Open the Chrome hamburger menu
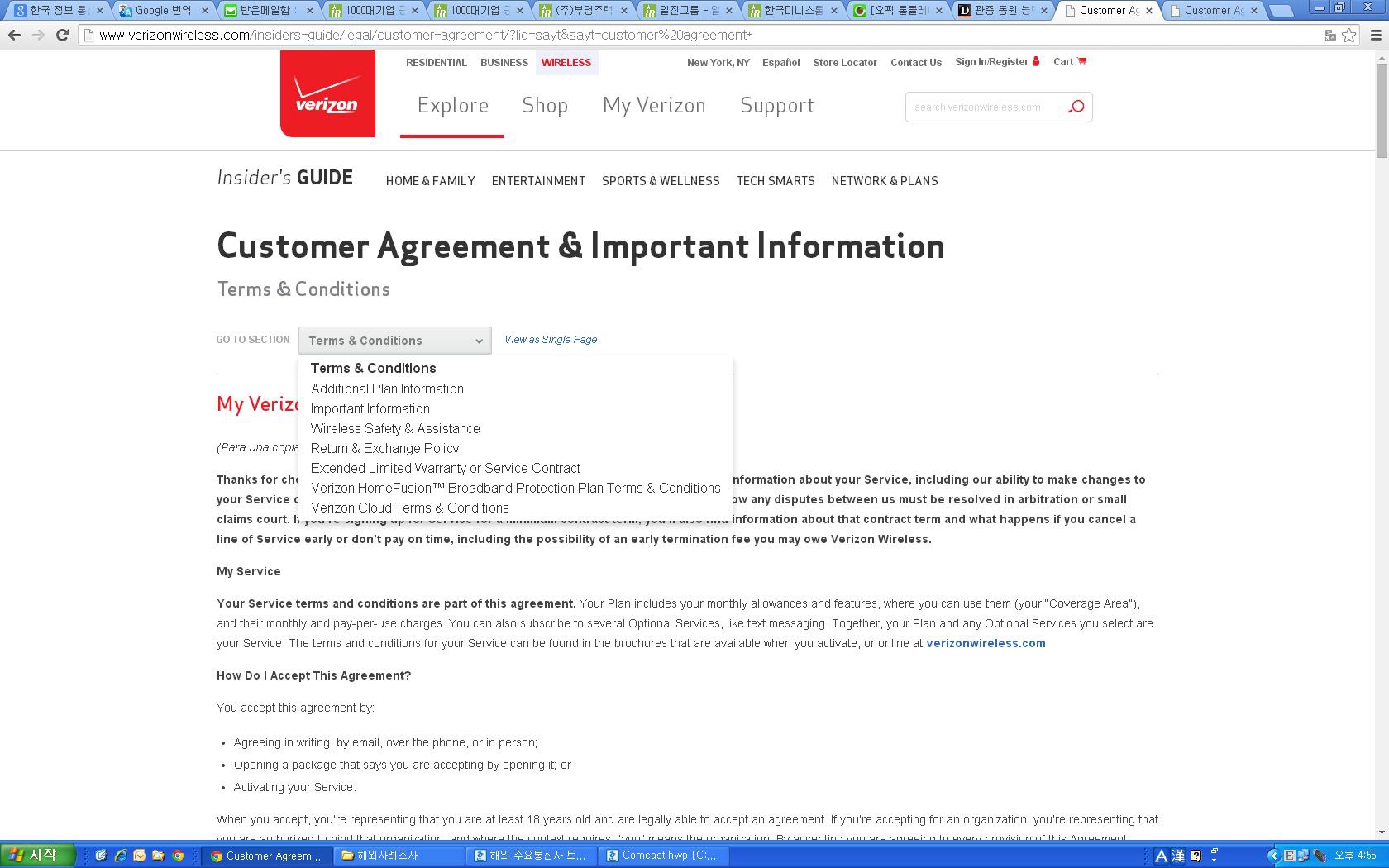The image size is (1389, 868). coord(1376,36)
